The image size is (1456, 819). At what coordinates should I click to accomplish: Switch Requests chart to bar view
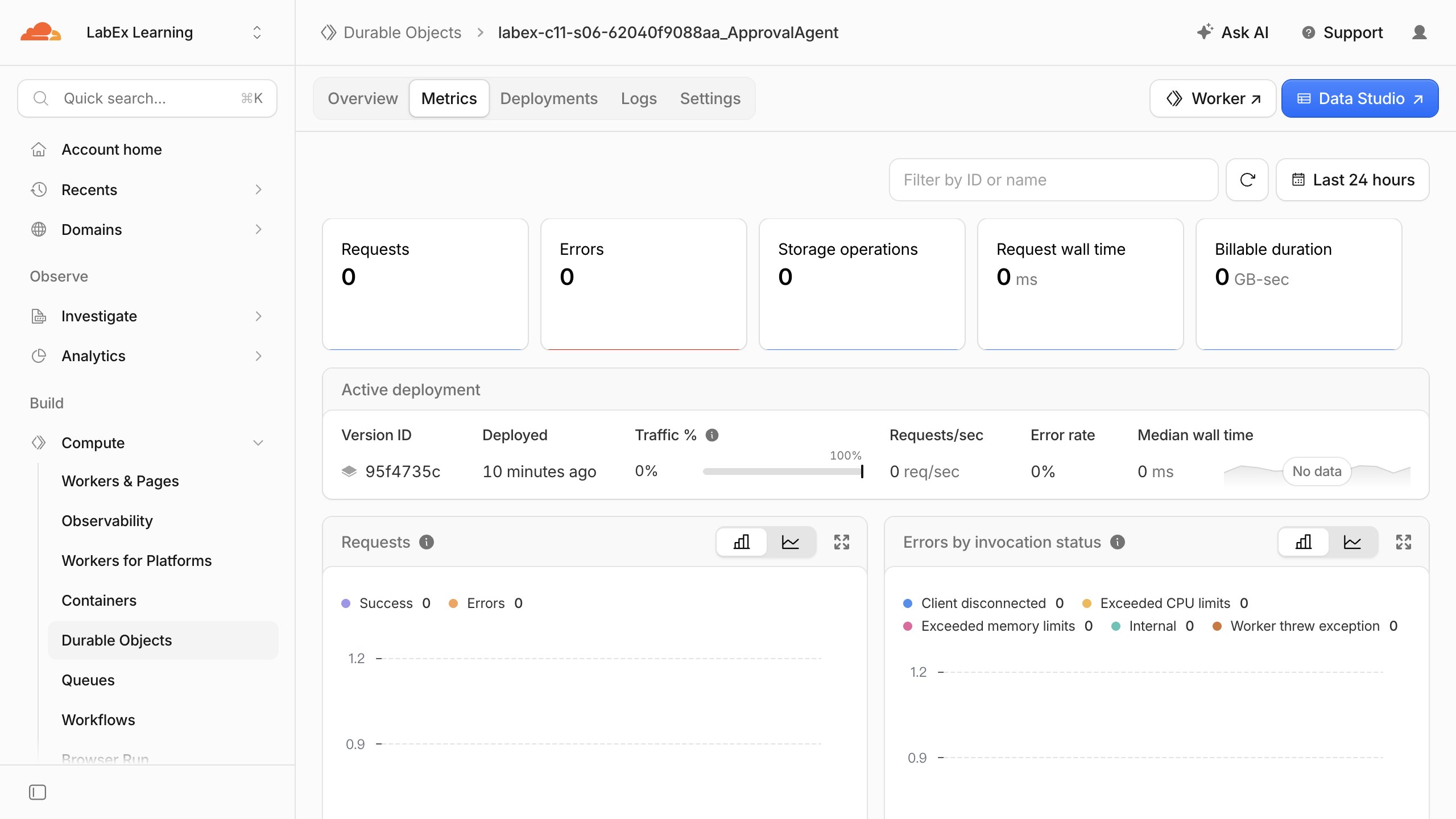(x=742, y=542)
